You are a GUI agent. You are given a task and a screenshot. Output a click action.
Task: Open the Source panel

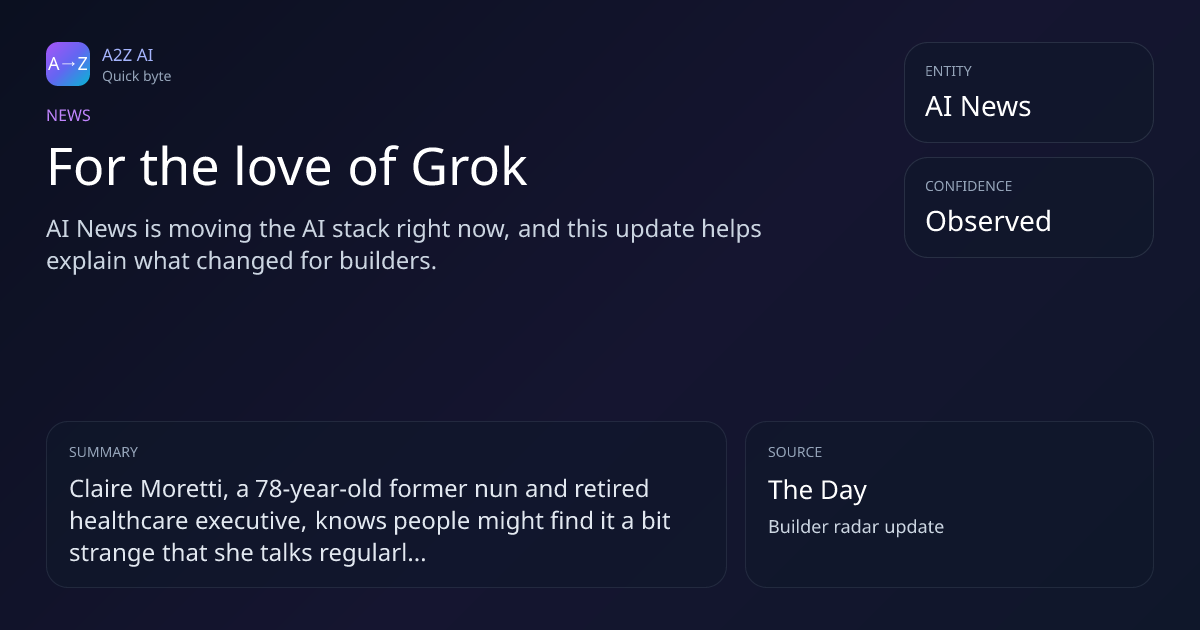click(x=949, y=504)
